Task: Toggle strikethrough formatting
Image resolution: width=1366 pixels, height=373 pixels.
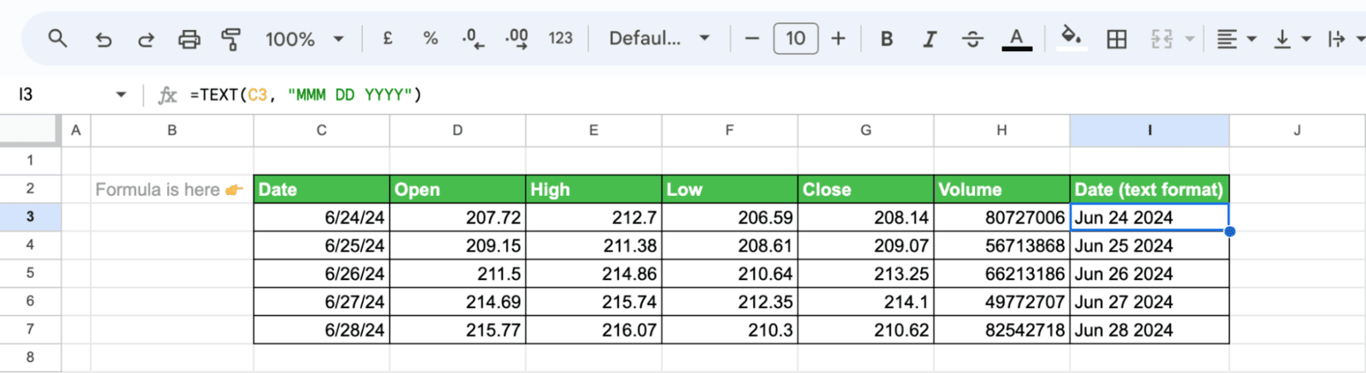Action: tap(972, 39)
